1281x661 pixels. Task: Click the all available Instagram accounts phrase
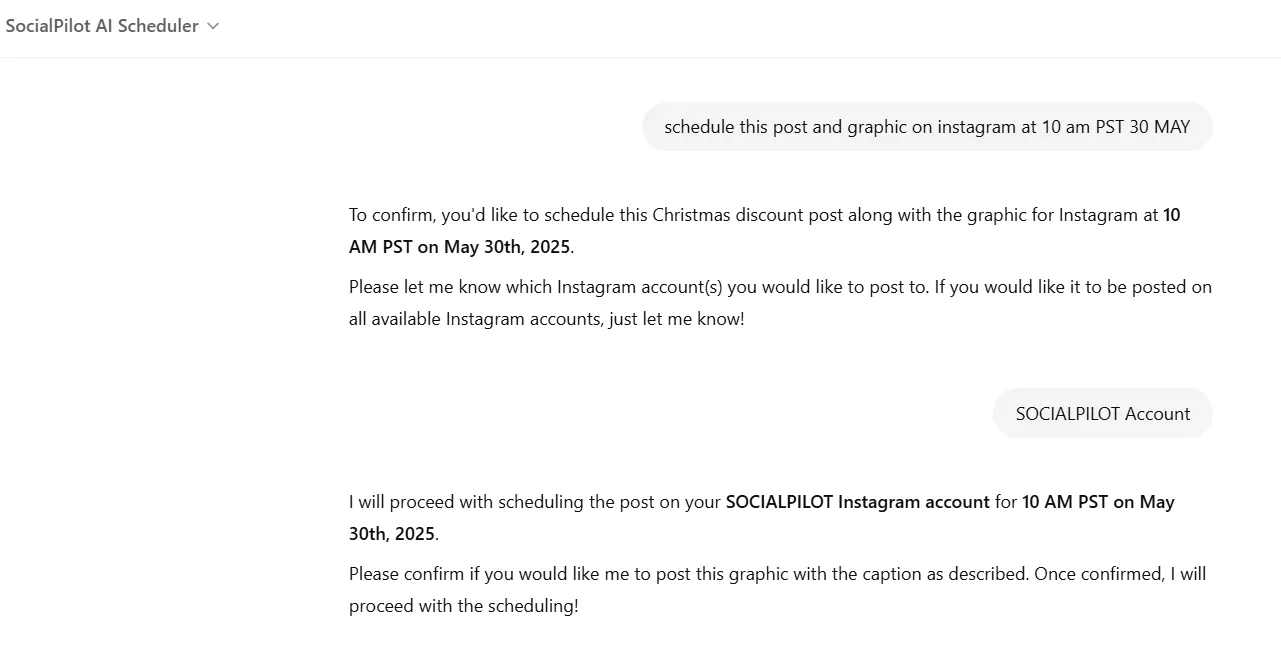[x=470, y=318]
